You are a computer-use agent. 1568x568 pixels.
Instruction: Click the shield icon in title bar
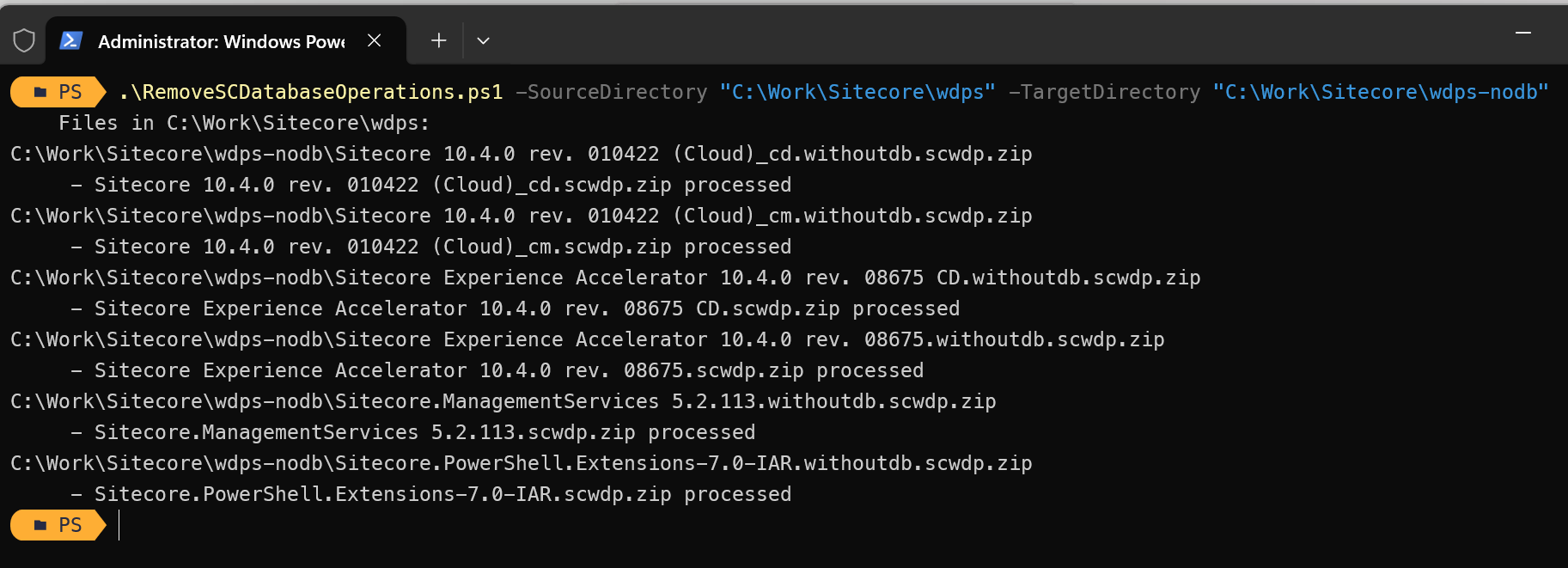(24, 40)
